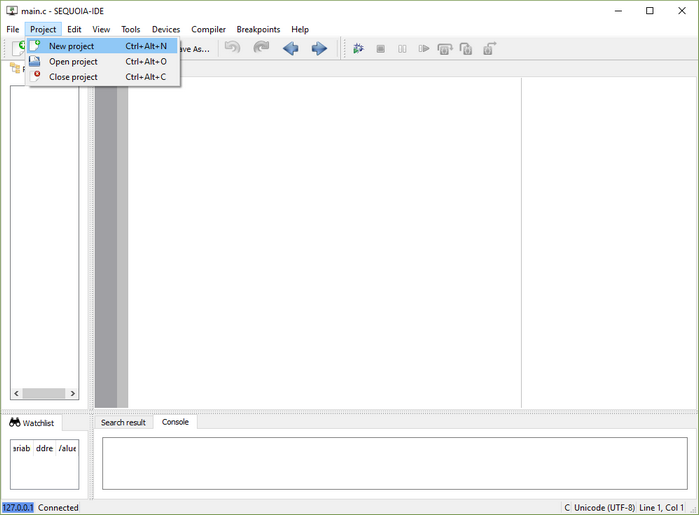Click the Close project red X icon
699x515 pixels.
(35, 76)
